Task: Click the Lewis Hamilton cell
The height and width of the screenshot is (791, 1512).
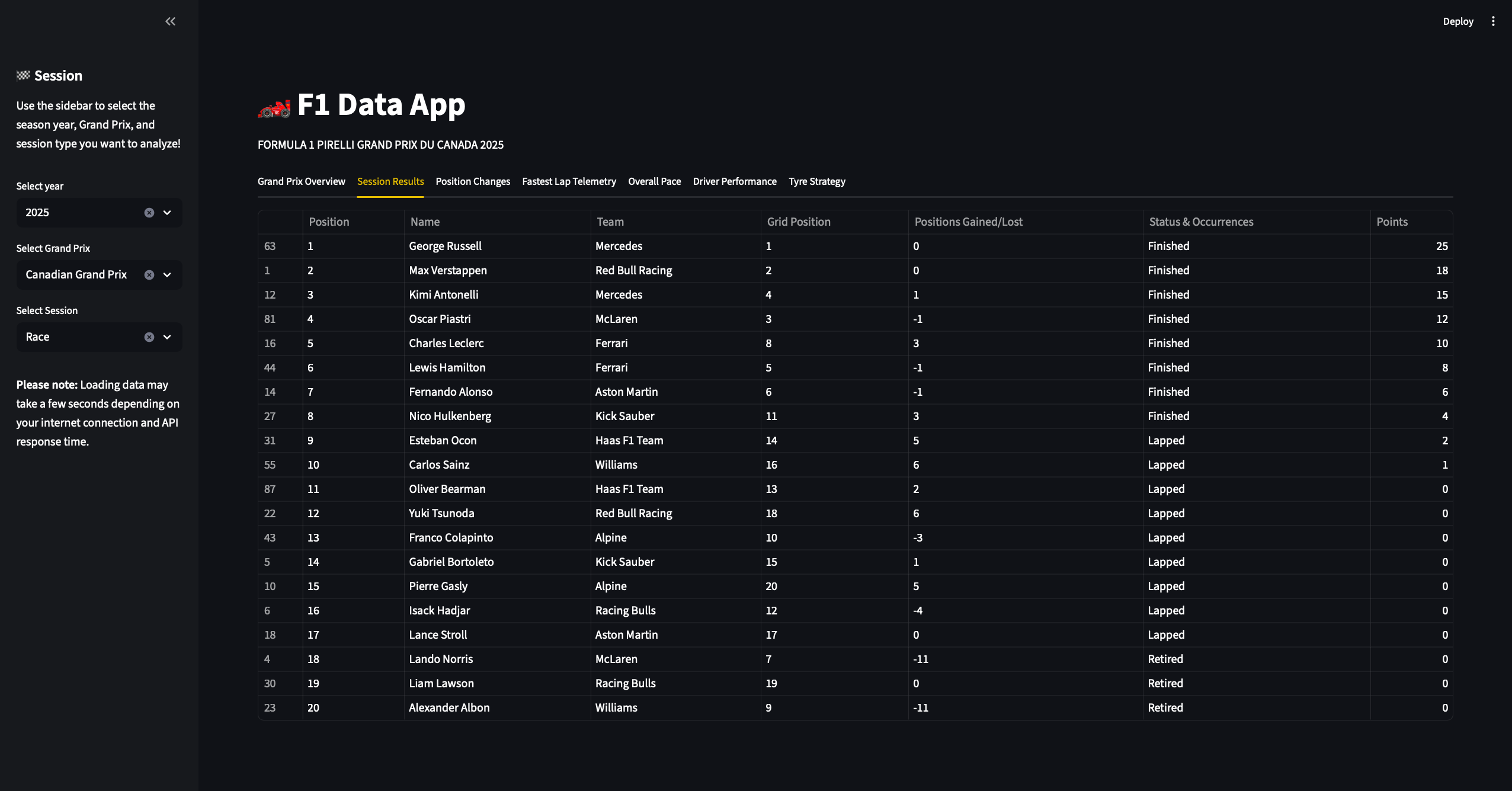Action: pos(498,367)
